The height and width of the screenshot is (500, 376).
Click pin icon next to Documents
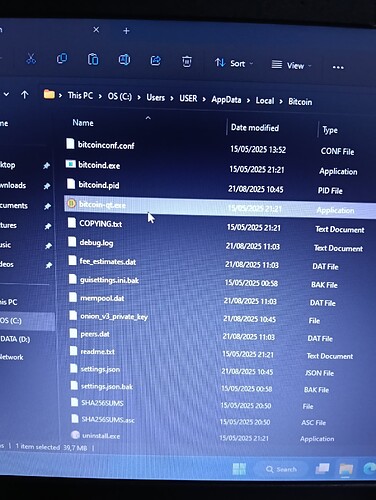(x=48, y=206)
